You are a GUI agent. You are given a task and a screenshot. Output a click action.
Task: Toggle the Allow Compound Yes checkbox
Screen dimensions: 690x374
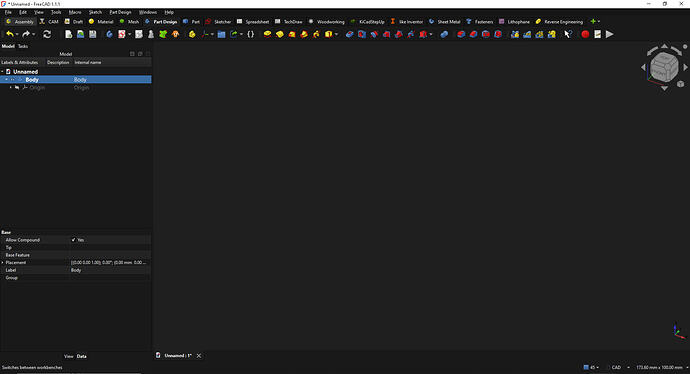tap(73, 240)
